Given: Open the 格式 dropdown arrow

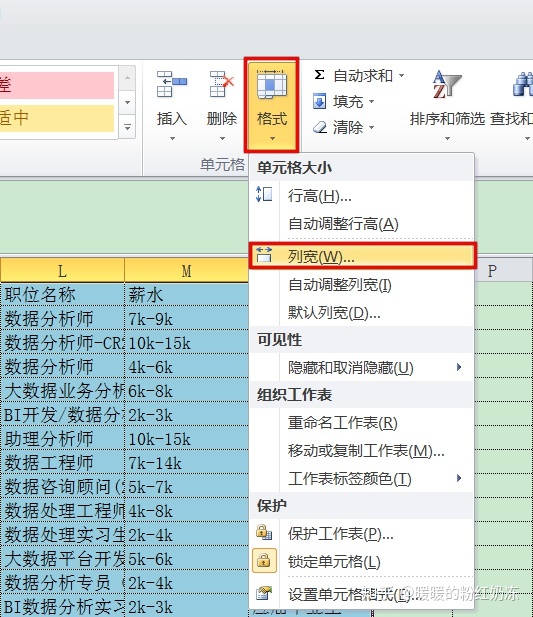Looking at the screenshot, I should [272, 139].
